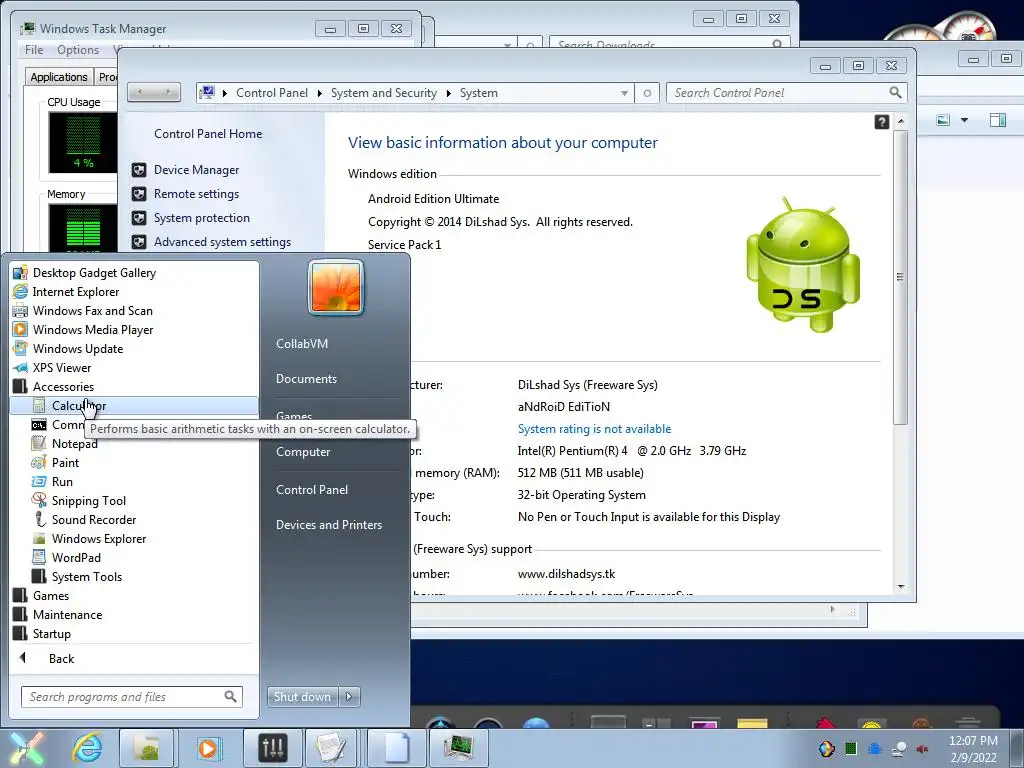The width and height of the screenshot is (1024, 768).
Task: Open Notepad from Accessories
Action: (74, 444)
